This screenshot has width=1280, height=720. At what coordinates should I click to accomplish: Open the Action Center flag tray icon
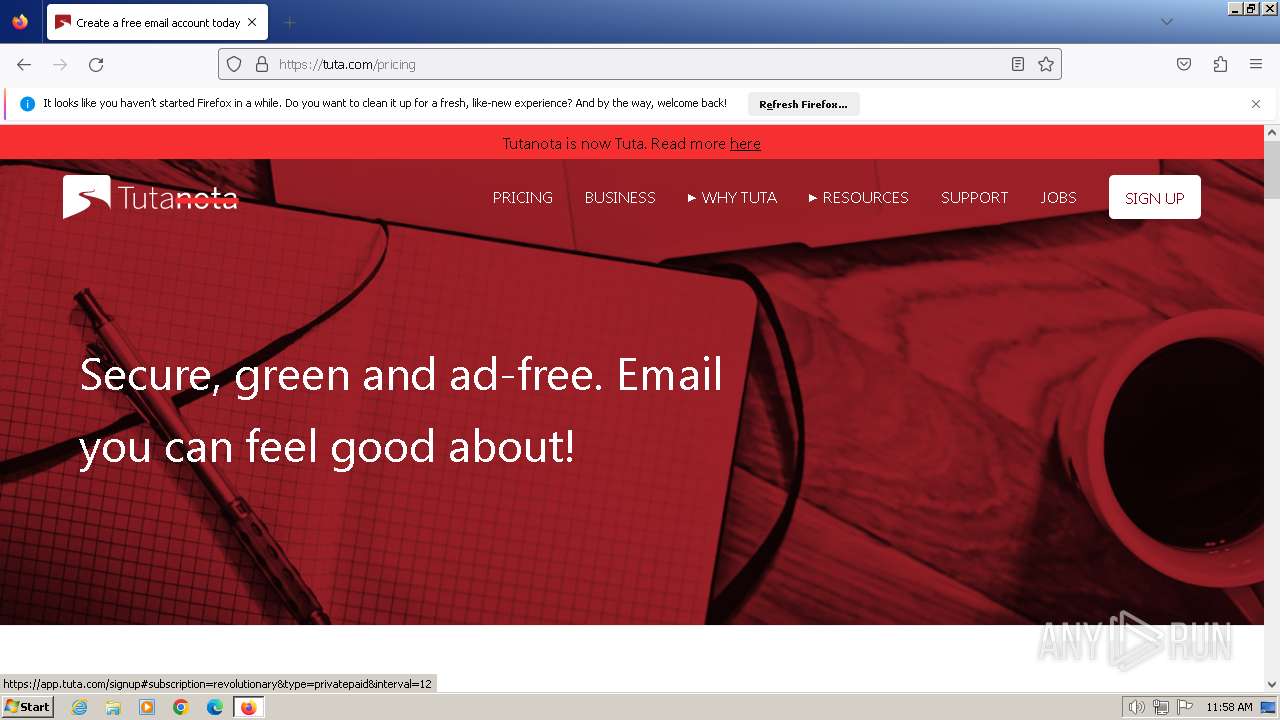1185,707
